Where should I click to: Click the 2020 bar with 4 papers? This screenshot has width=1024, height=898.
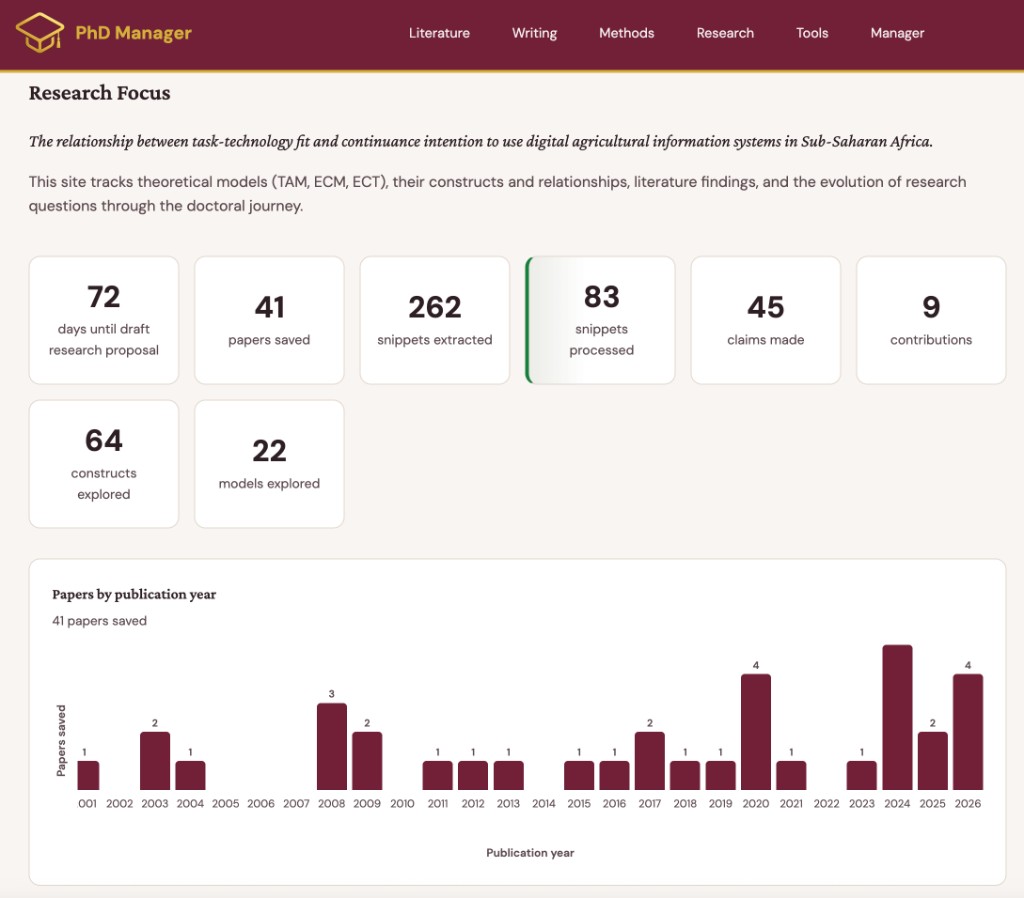tap(756, 732)
